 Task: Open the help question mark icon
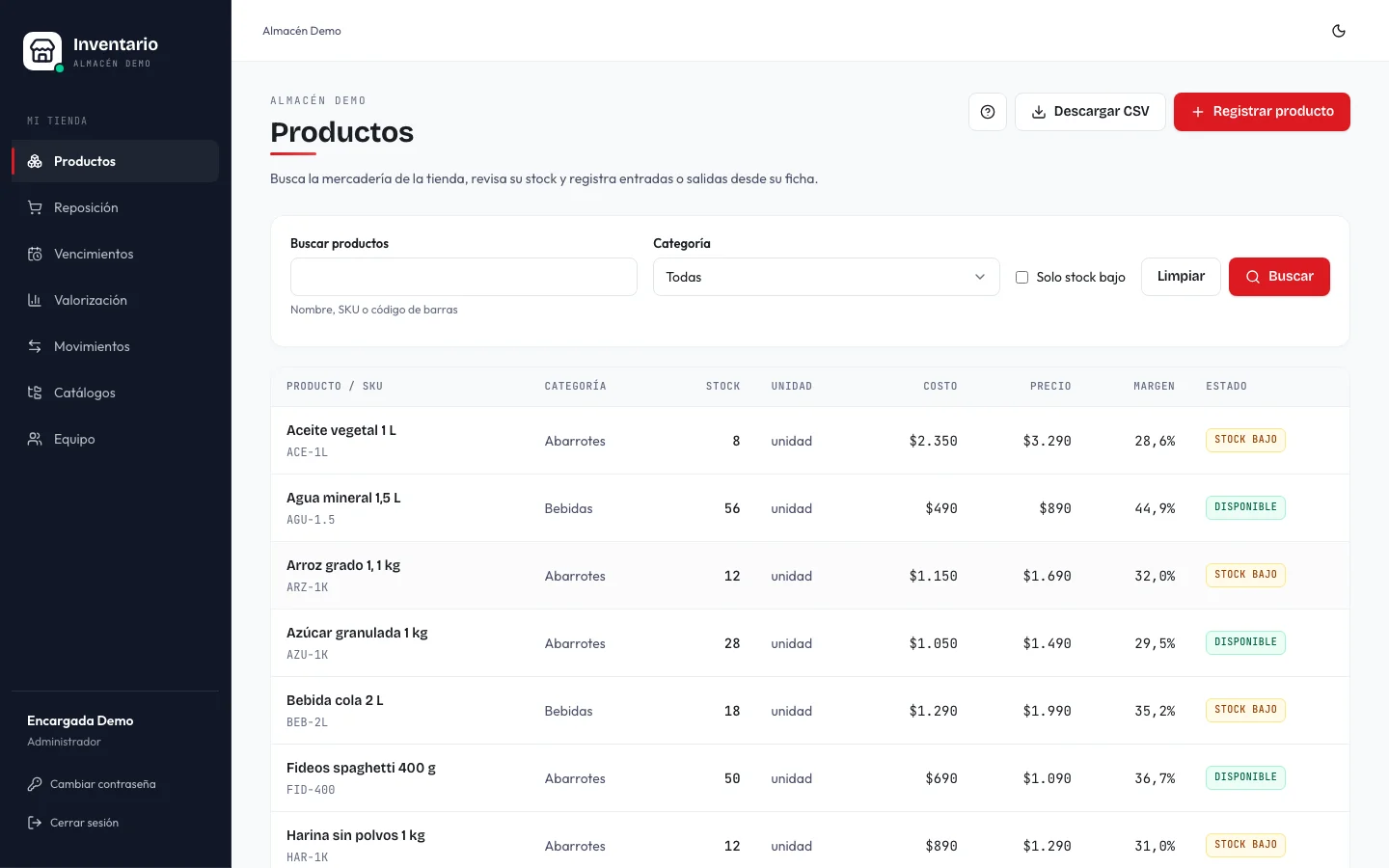point(988,112)
